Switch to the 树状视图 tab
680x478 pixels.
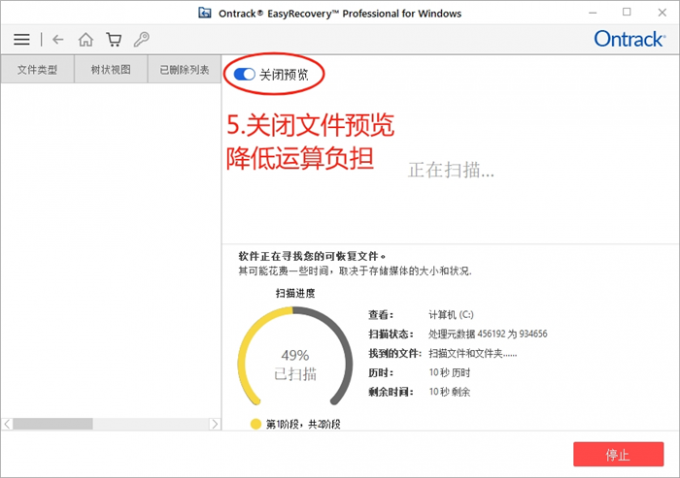point(111,69)
